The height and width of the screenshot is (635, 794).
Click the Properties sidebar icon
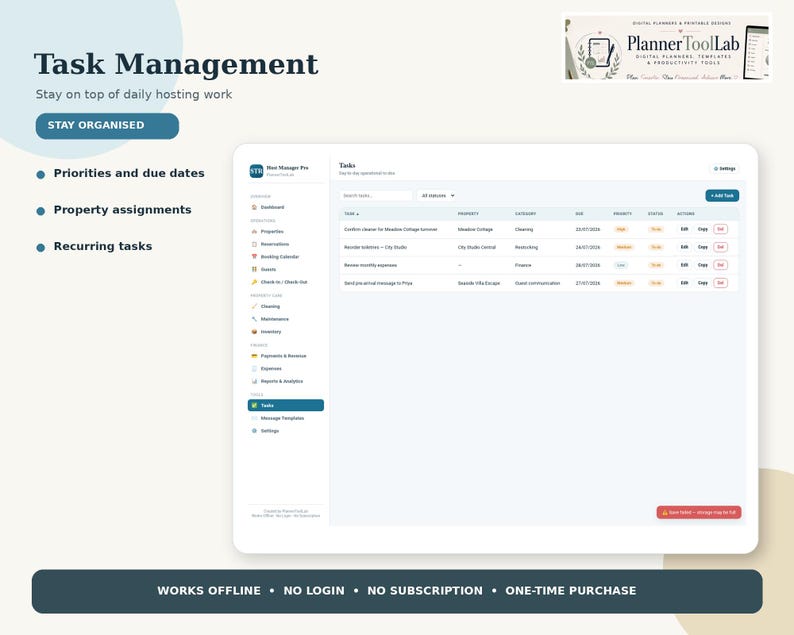click(254, 231)
